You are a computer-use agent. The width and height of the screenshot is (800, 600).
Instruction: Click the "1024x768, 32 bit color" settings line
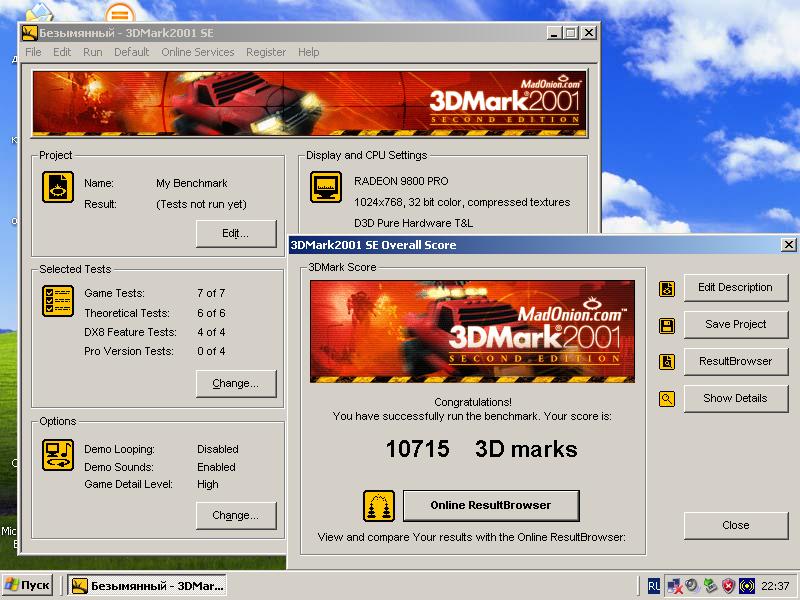(462, 203)
